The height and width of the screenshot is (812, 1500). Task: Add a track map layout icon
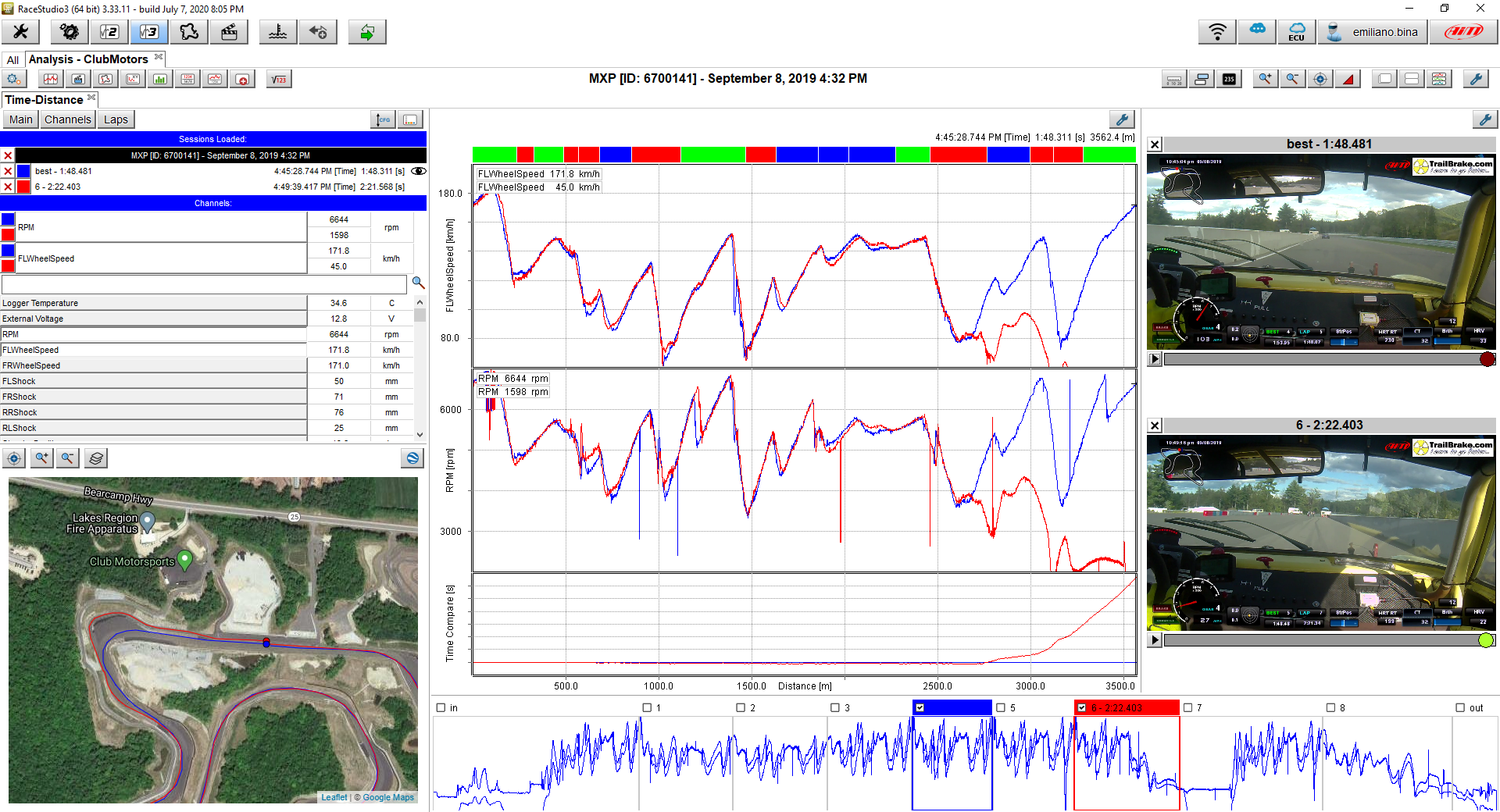tap(105, 79)
